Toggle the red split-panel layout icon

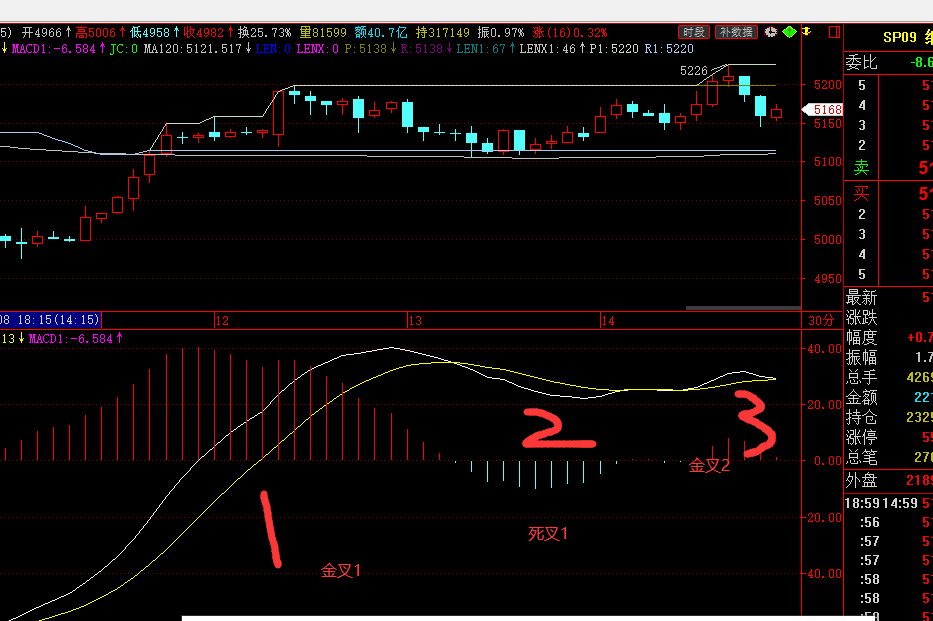click(834, 32)
